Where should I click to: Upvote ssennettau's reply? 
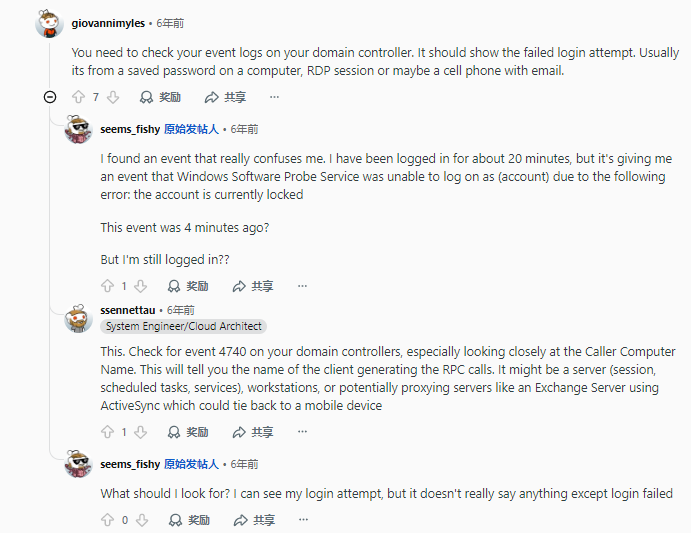107,432
